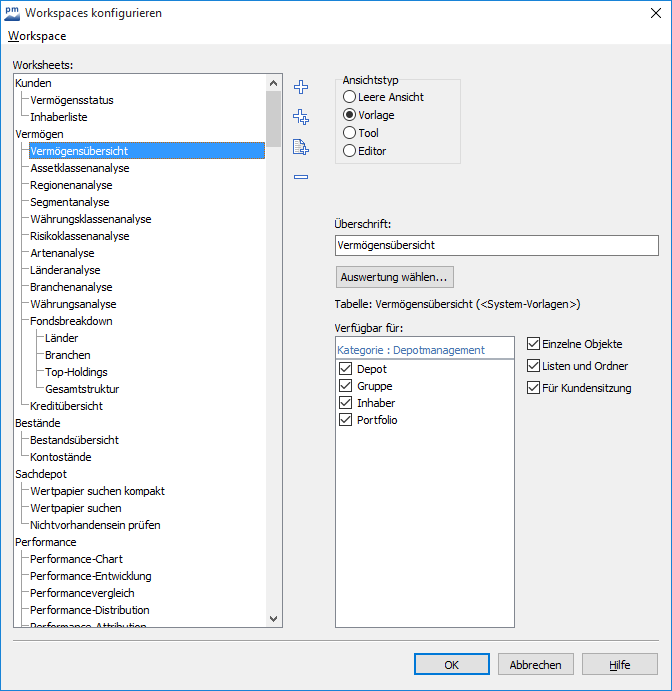Disable the Für Kundensitzung checkbox
The height and width of the screenshot is (691, 672).
pyautogui.click(x=533, y=388)
